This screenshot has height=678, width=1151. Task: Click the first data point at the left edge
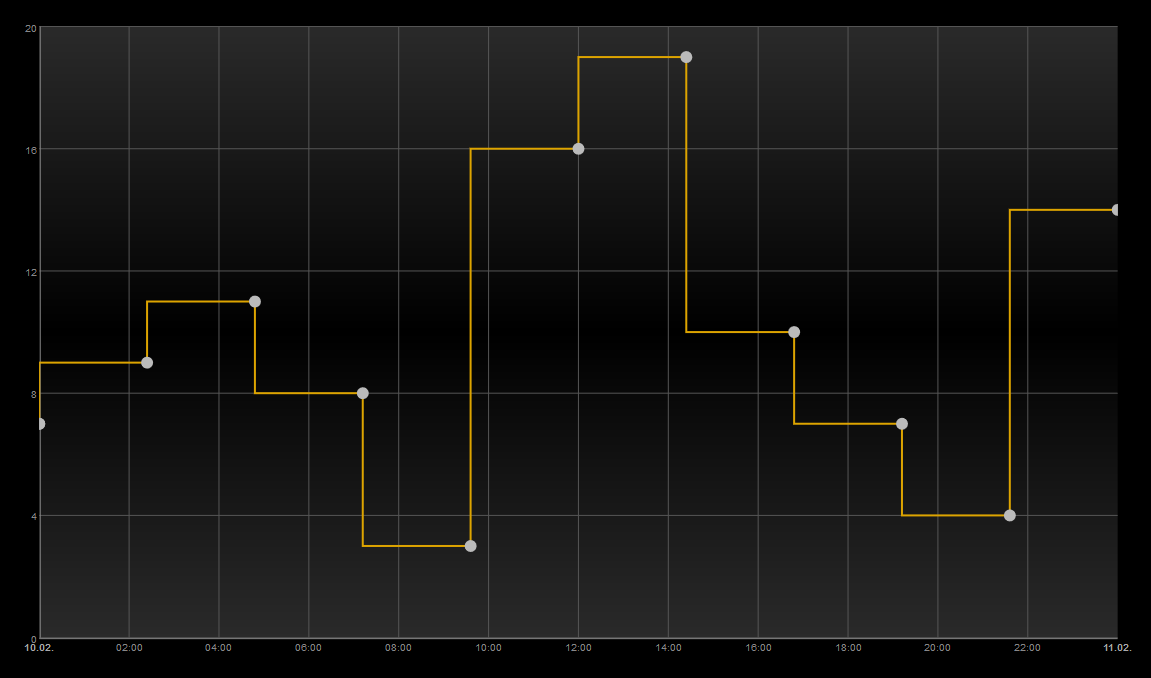coord(41,424)
